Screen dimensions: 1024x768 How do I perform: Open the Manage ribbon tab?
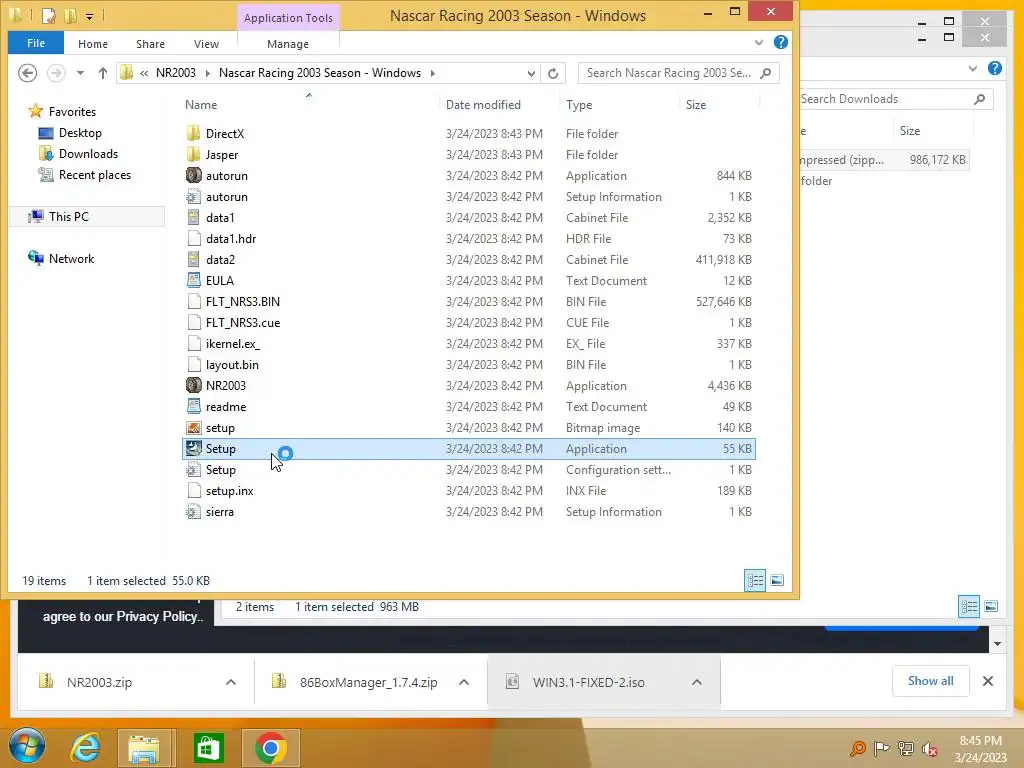288,44
